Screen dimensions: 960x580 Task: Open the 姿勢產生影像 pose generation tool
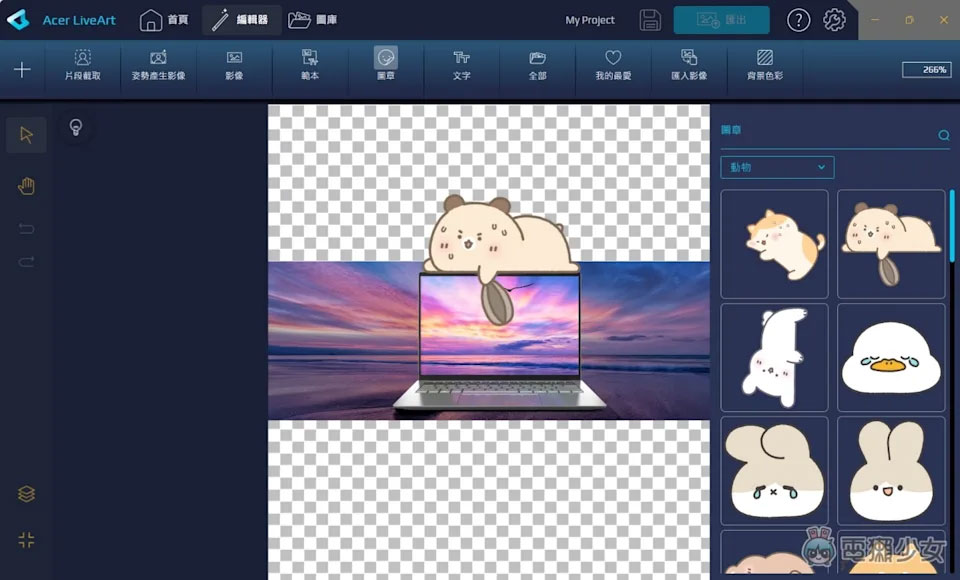158,65
